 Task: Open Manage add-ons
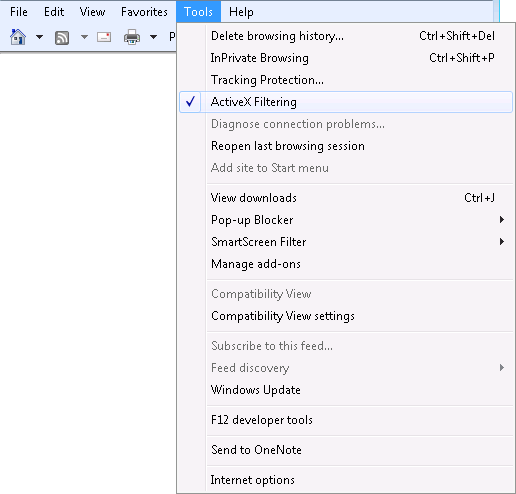(x=346, y=264)
